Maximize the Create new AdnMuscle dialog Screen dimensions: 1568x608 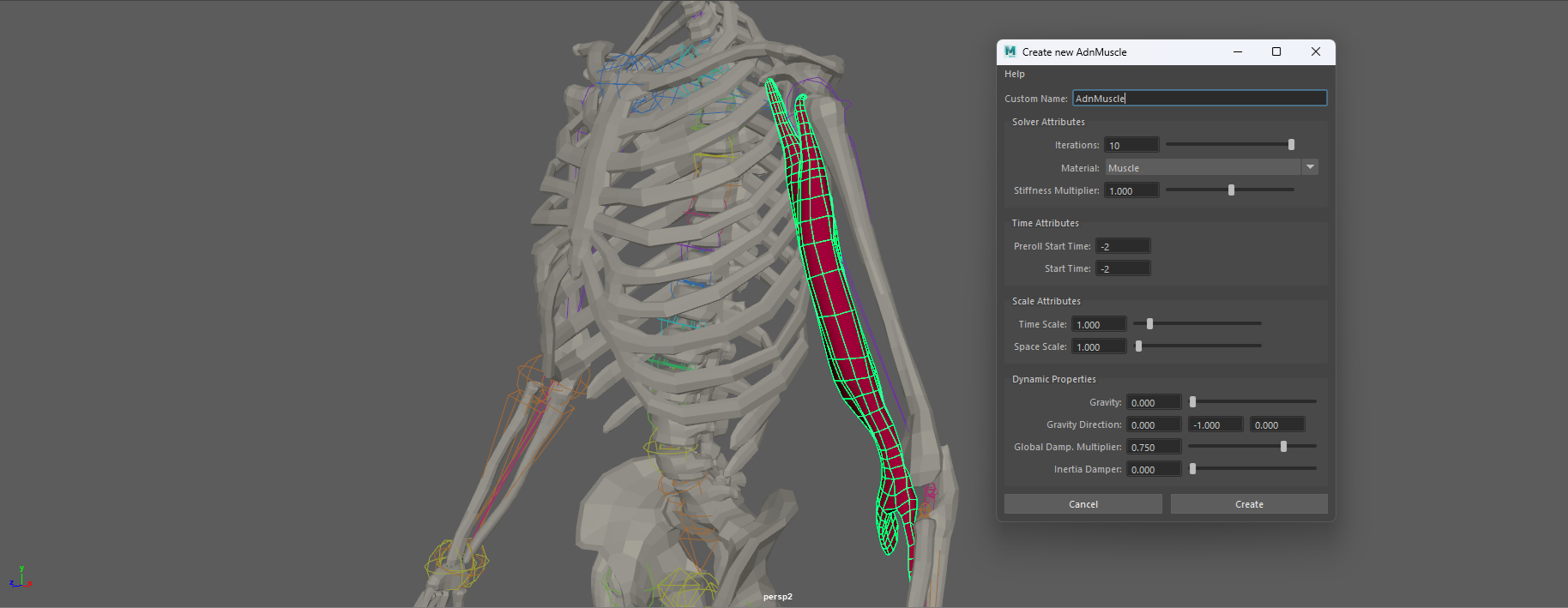point(1276,51)
